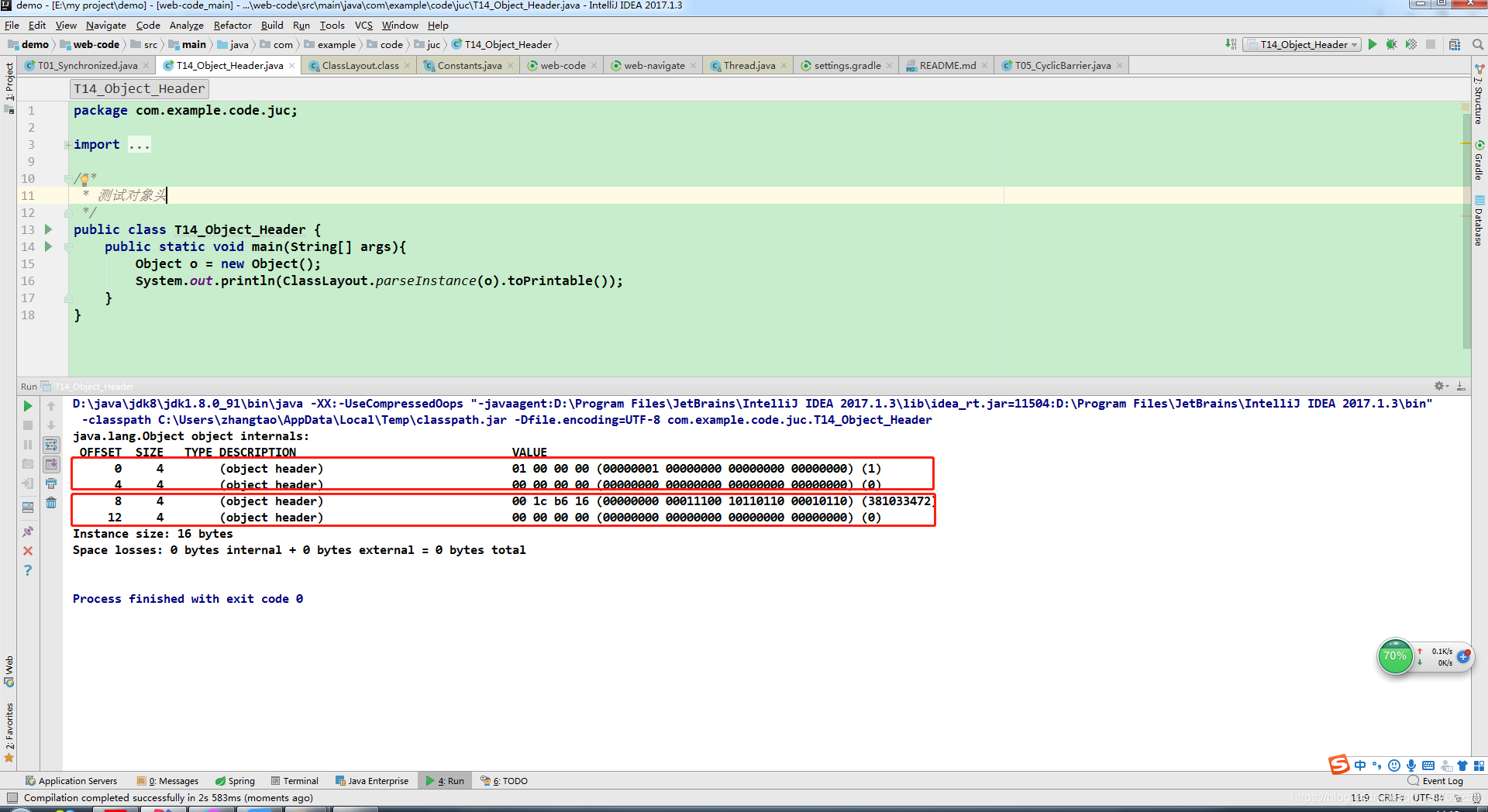This screenshot has height=812, width=1488.
Task: Toggle soft-wrap in the Run console
Action: point(51,445)
